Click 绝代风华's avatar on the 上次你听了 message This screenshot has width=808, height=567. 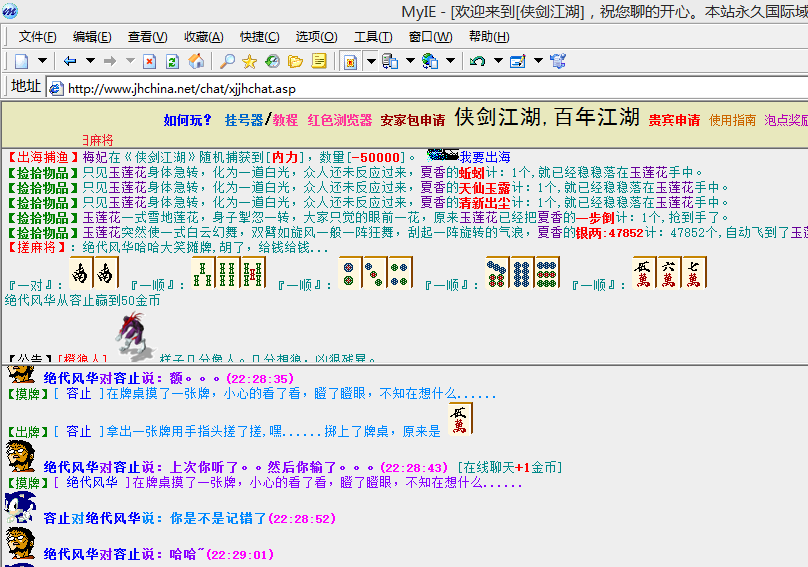tap(21, 456)
